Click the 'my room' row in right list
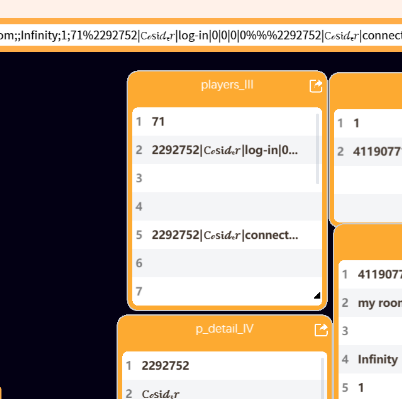The image size is (402, 399). click(x=370, y=303)
